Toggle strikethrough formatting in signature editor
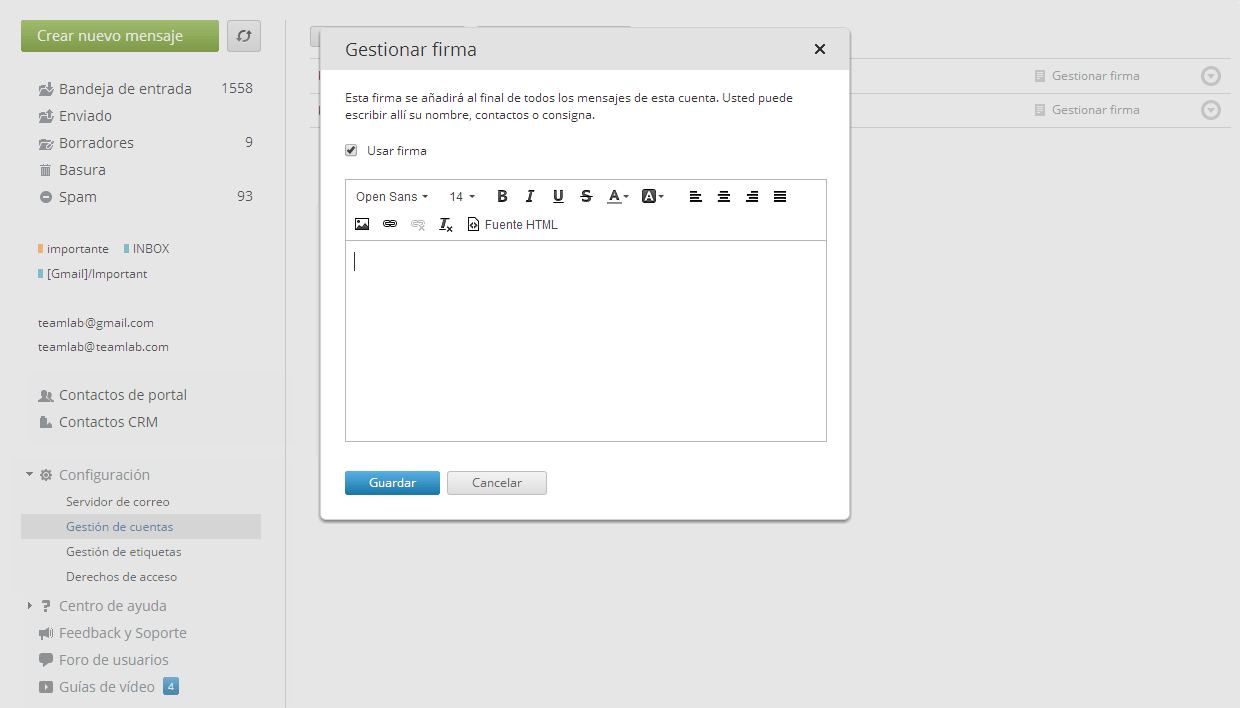1240x708 pixels. pos(586,196)
